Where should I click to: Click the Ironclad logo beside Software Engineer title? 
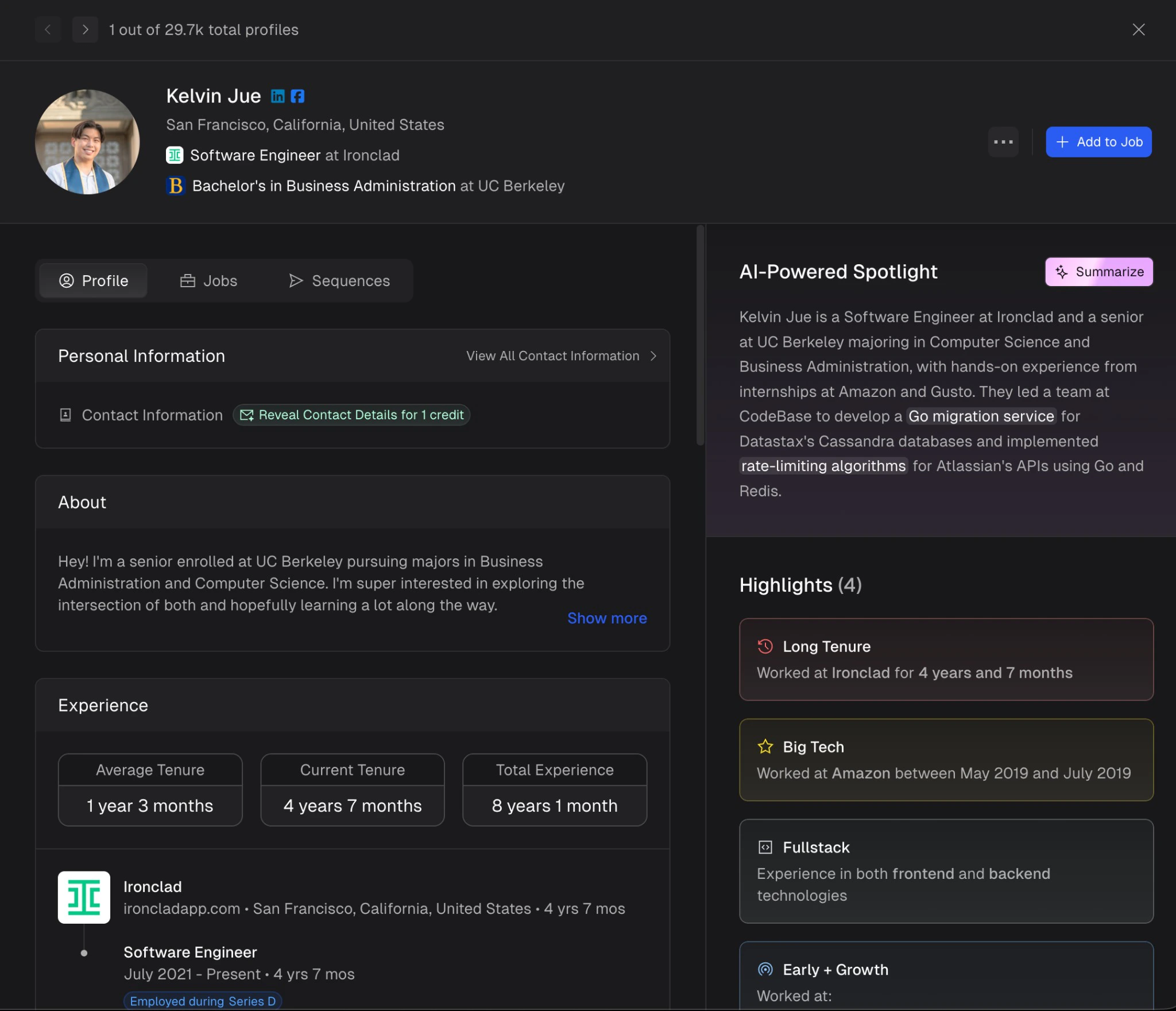175,155
